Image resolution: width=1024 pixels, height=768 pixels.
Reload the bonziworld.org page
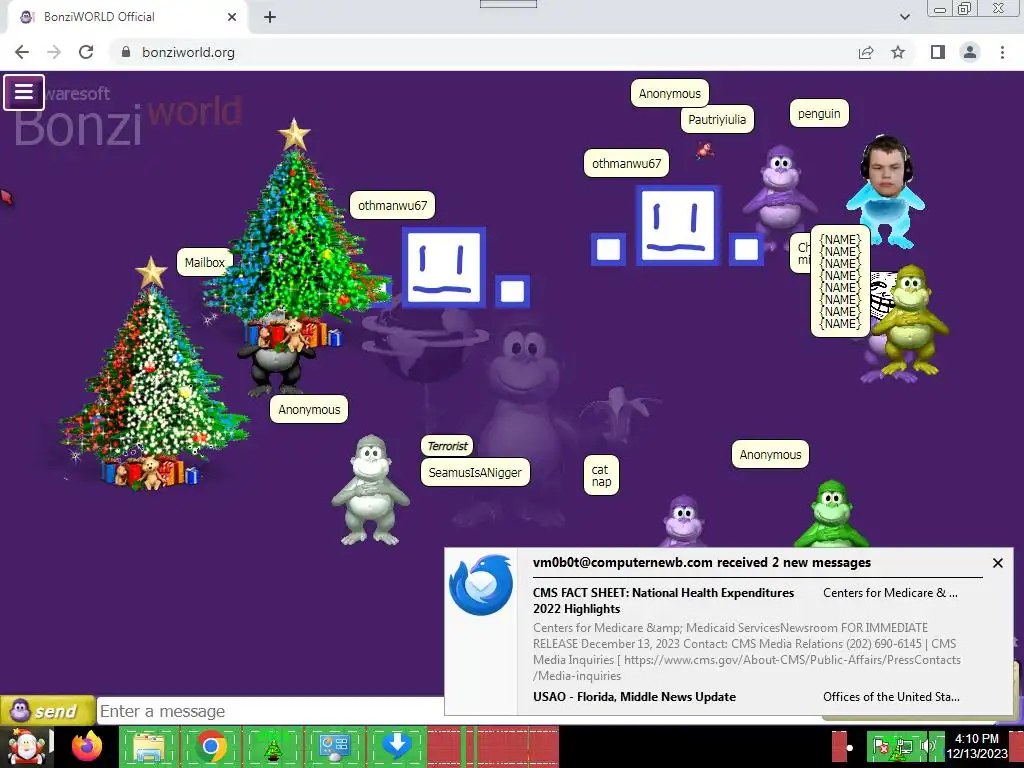[86, 52]
